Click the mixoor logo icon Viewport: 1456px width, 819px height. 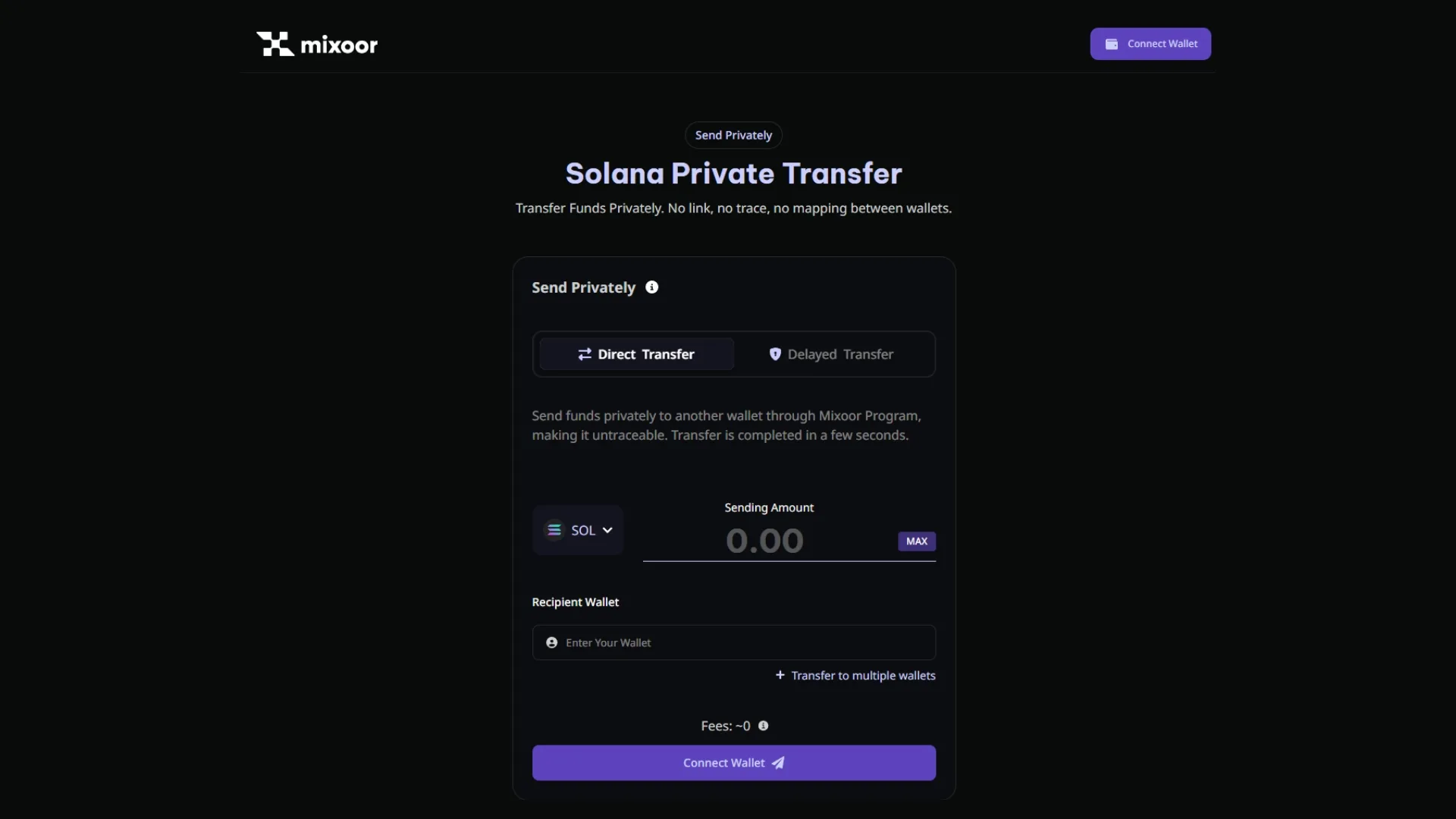click(275, 43)
